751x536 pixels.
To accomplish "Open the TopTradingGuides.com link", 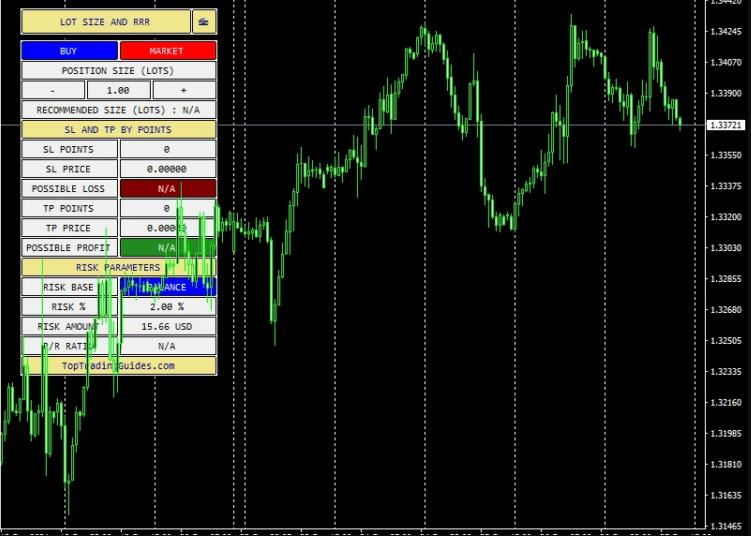I will point(119,365).
